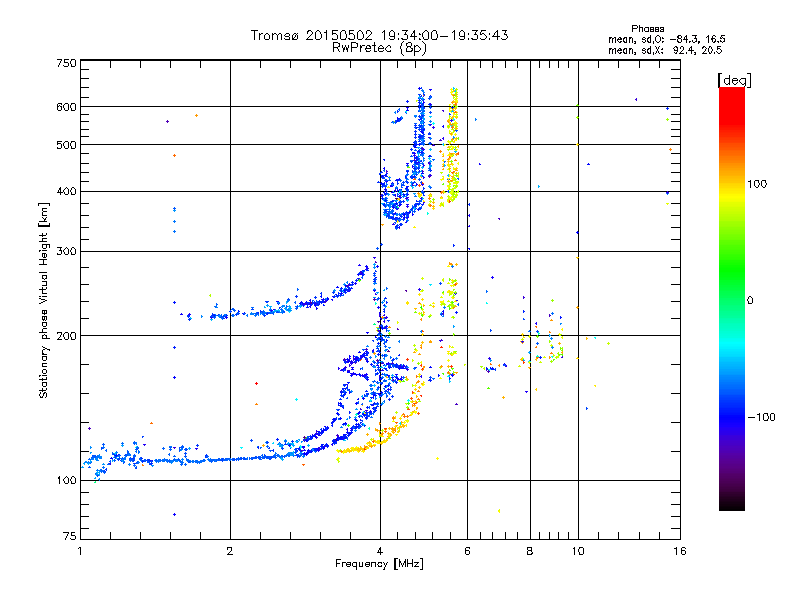Click the 4 MHz frequency tick label
This screenshot has height=600, width=800.
click(380, 551)
